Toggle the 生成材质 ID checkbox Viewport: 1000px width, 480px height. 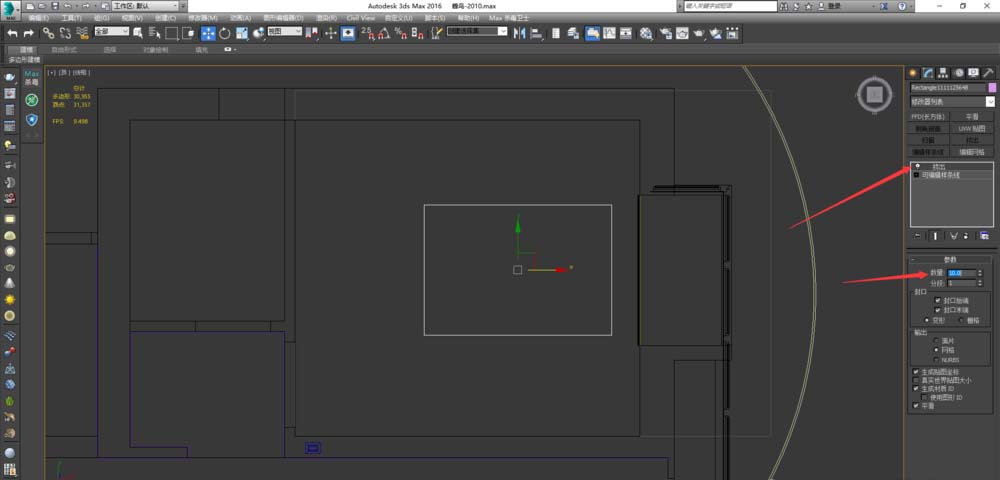pyautogui.click(x=916, y=388)
